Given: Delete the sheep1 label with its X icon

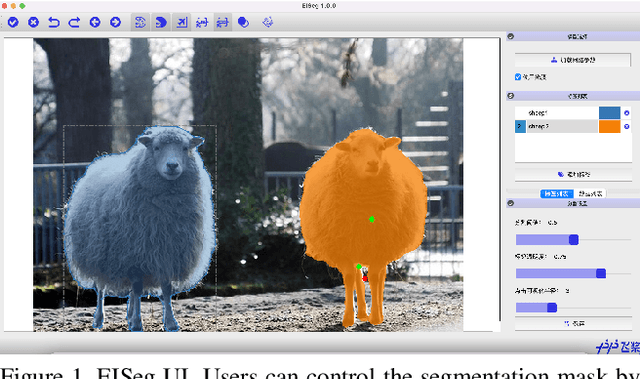Looking at the screenshot, I should 627,113.
